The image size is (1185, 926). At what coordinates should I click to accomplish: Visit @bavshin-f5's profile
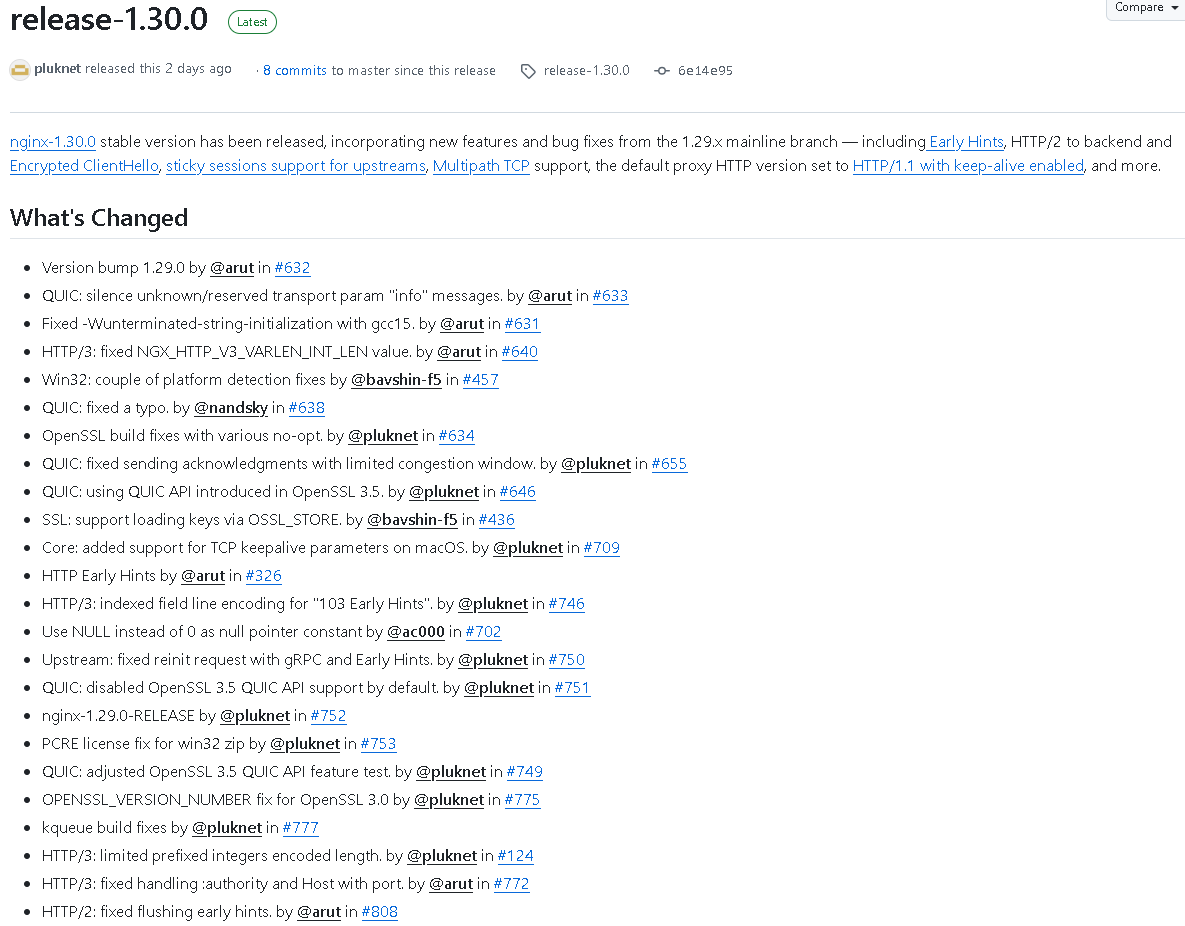point(396,379)
